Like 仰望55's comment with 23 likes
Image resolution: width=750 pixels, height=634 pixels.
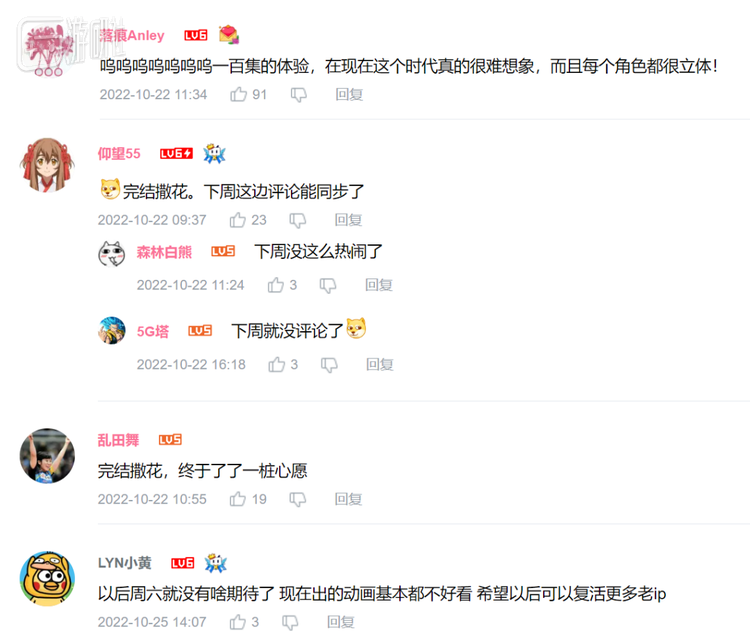[237, 220]
